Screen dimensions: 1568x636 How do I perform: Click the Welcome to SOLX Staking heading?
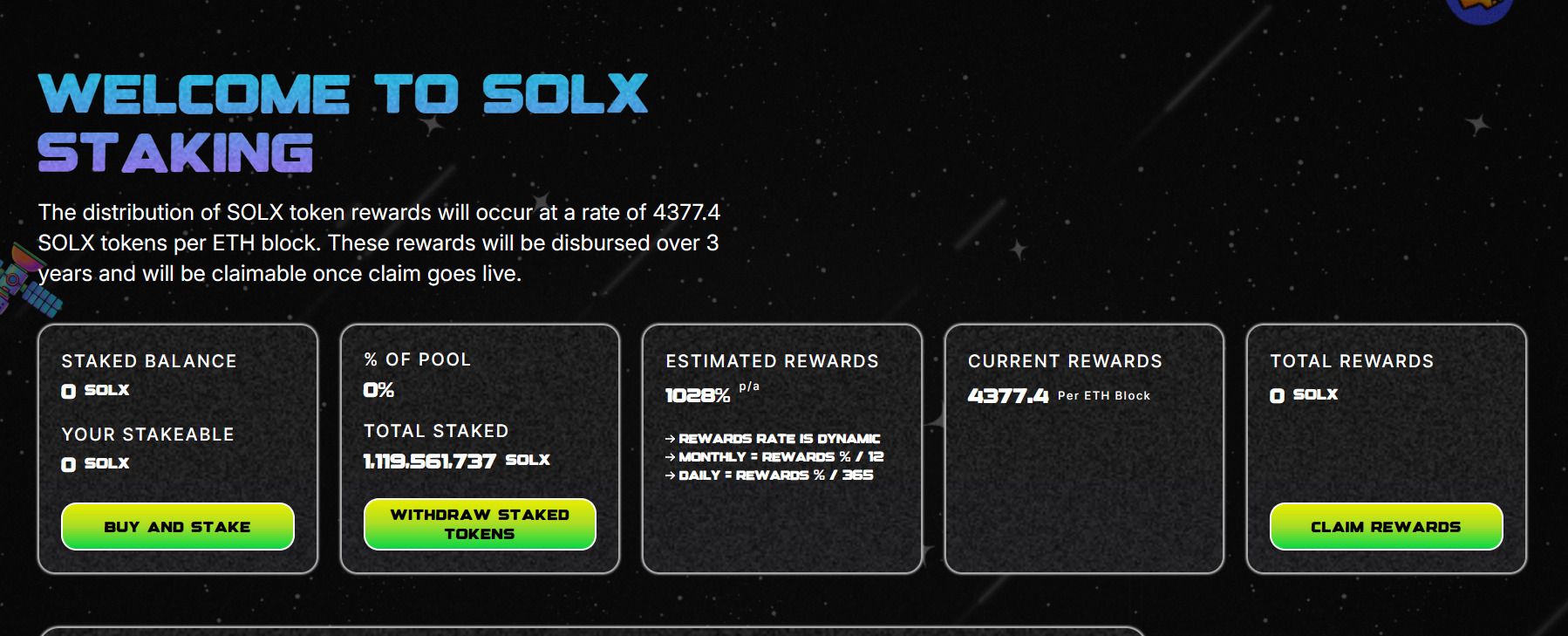coord(342,123)
